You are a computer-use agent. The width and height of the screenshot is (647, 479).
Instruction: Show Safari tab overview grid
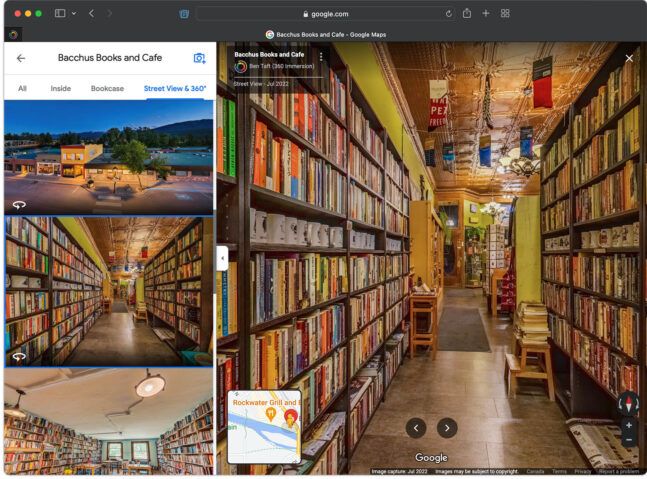tap(505, 14)
